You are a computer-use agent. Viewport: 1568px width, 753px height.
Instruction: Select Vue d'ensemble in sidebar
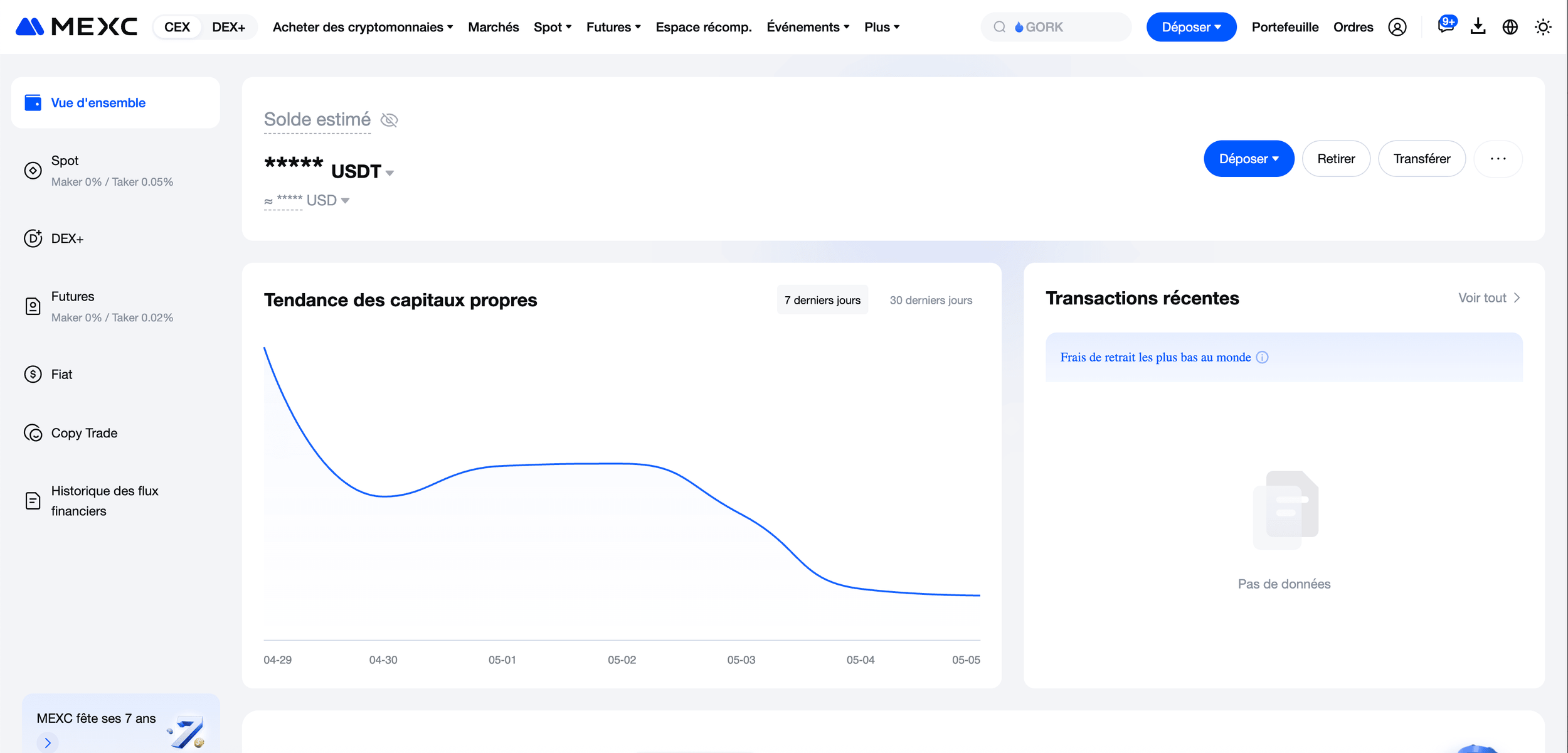tap(115, 103)
